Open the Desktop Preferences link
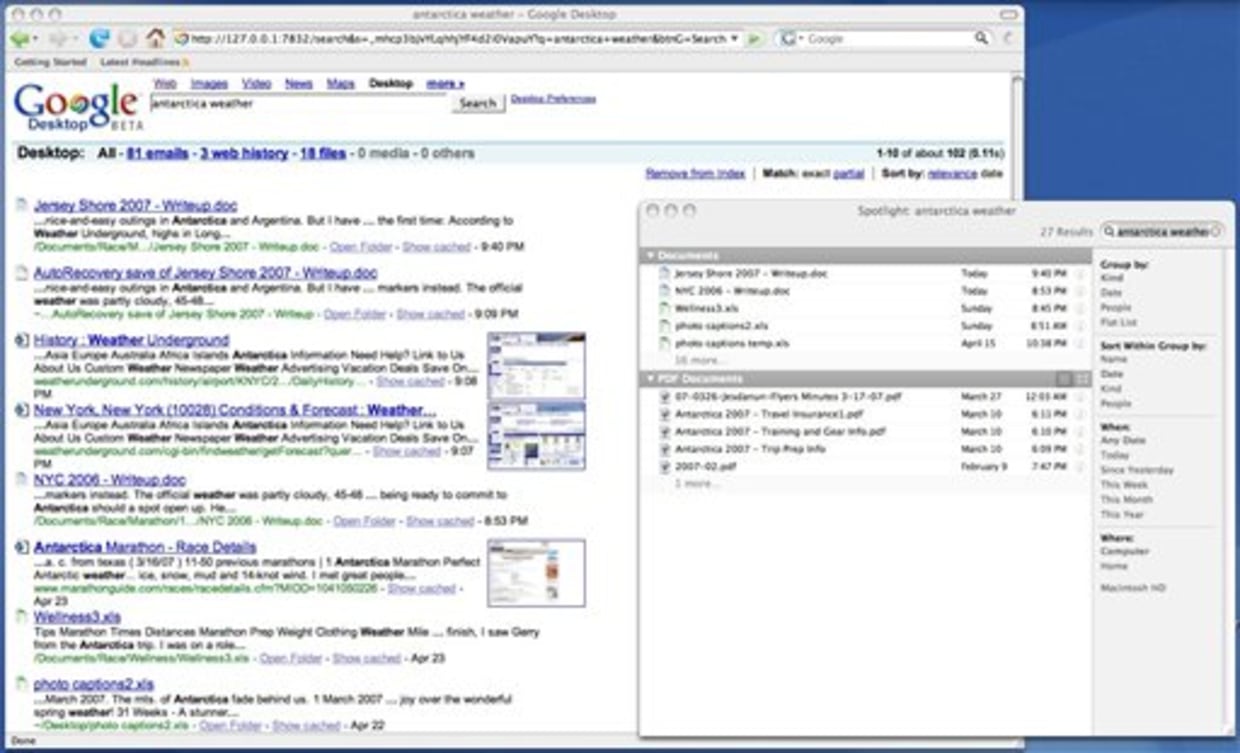The width and height of the screenshot is (1240, 753). click(554, 99)
